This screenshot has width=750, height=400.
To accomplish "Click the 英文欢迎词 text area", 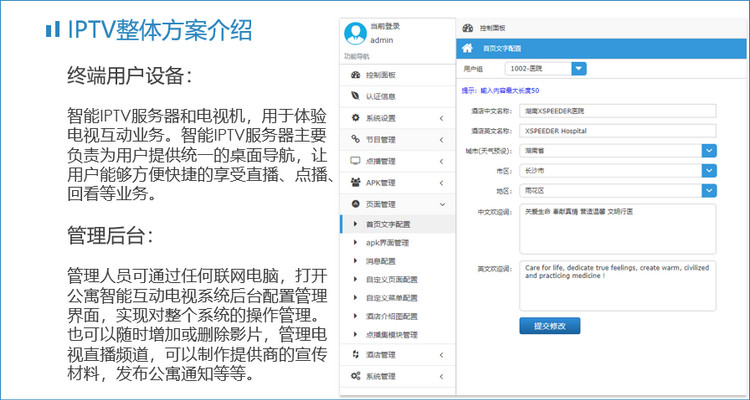I will pos(616,286).
